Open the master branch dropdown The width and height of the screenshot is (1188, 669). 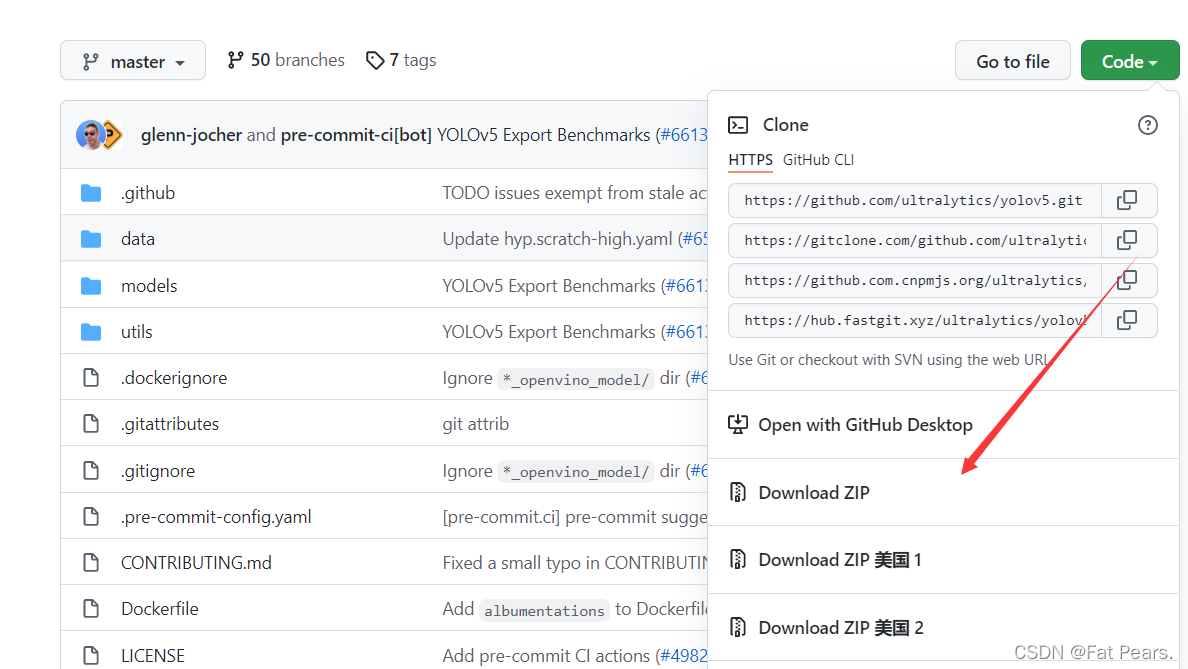(133, 61)
